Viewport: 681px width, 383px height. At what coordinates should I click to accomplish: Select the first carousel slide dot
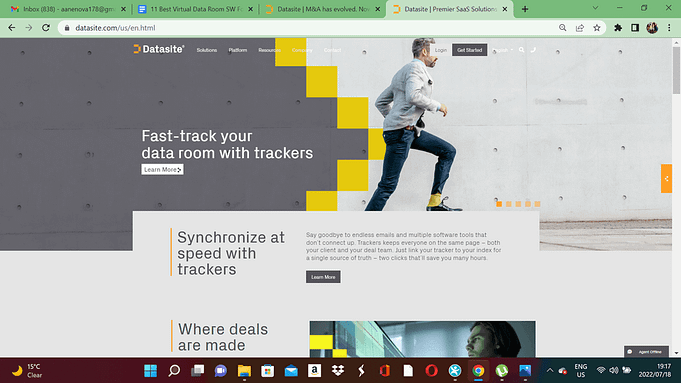499,204
